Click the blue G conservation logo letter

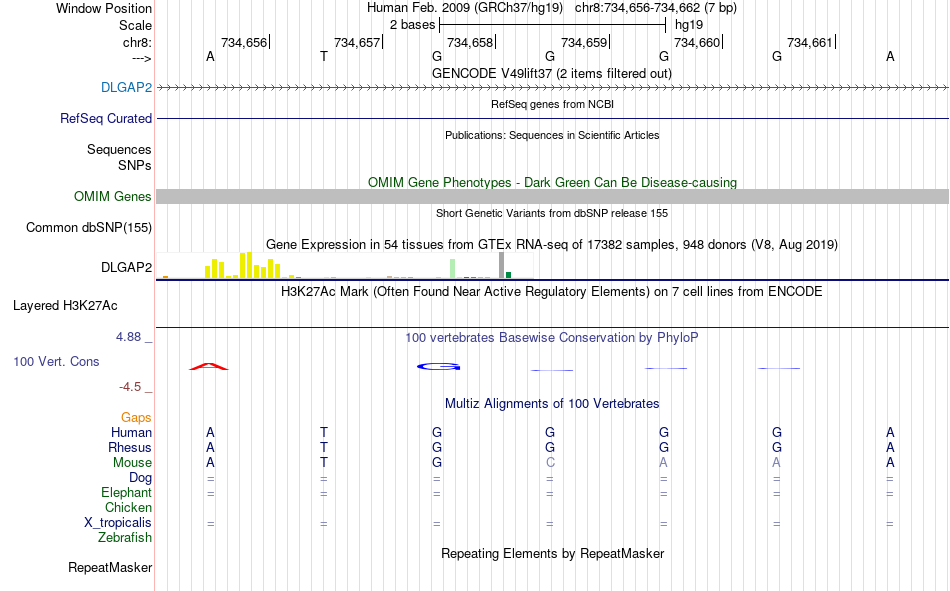coord(439,366)
